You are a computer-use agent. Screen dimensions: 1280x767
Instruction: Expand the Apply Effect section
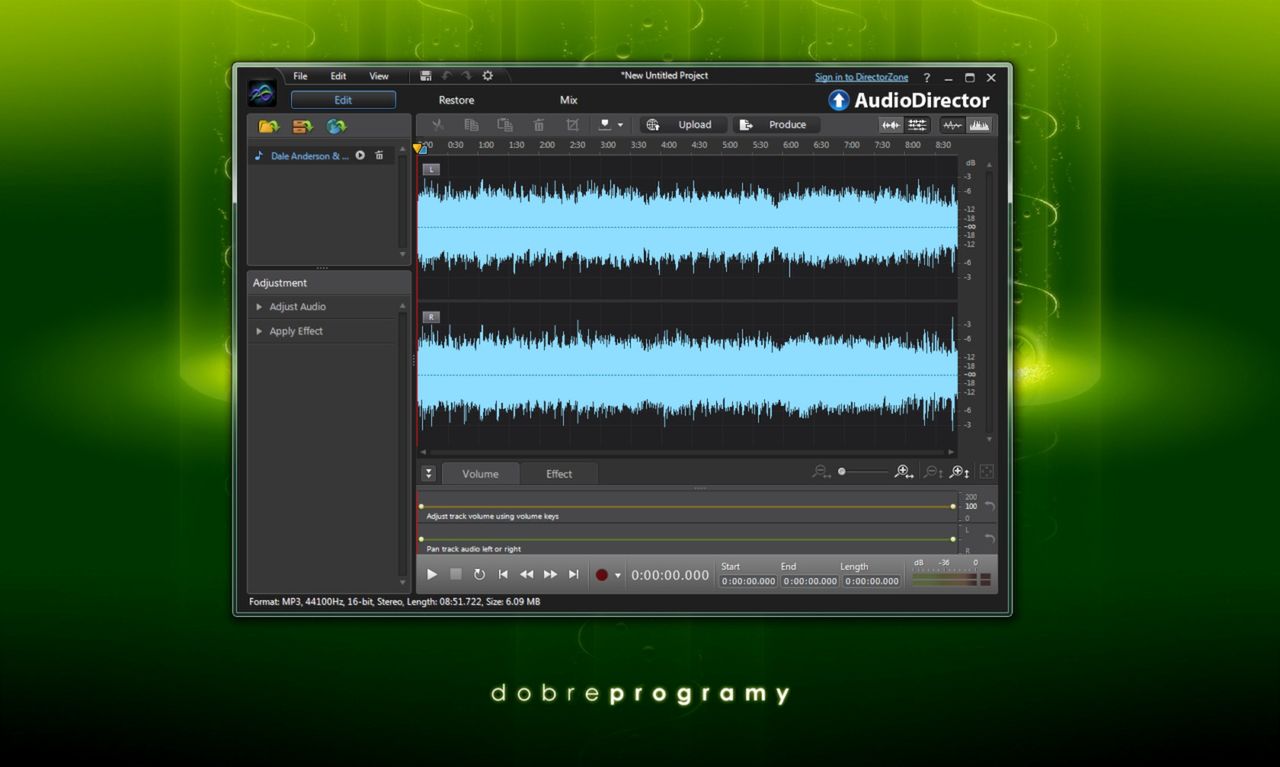click(x=289, y=331)
